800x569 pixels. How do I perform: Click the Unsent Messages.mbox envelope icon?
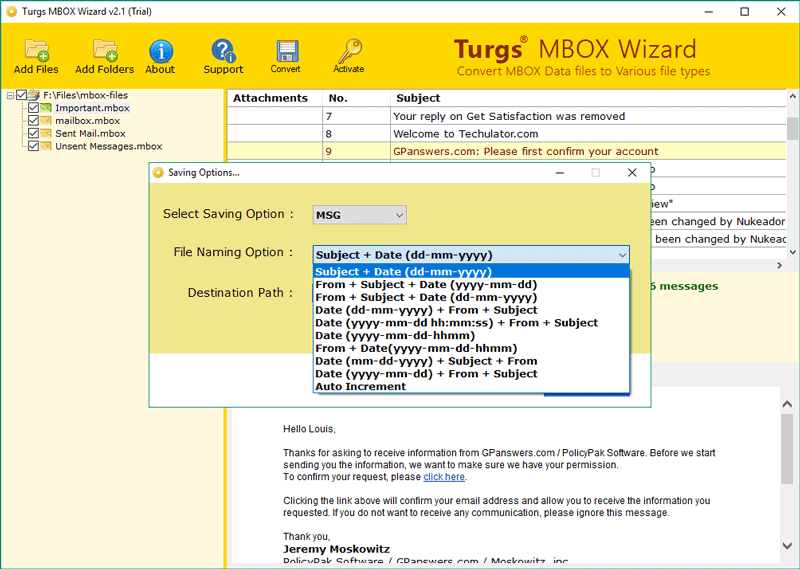46,146
